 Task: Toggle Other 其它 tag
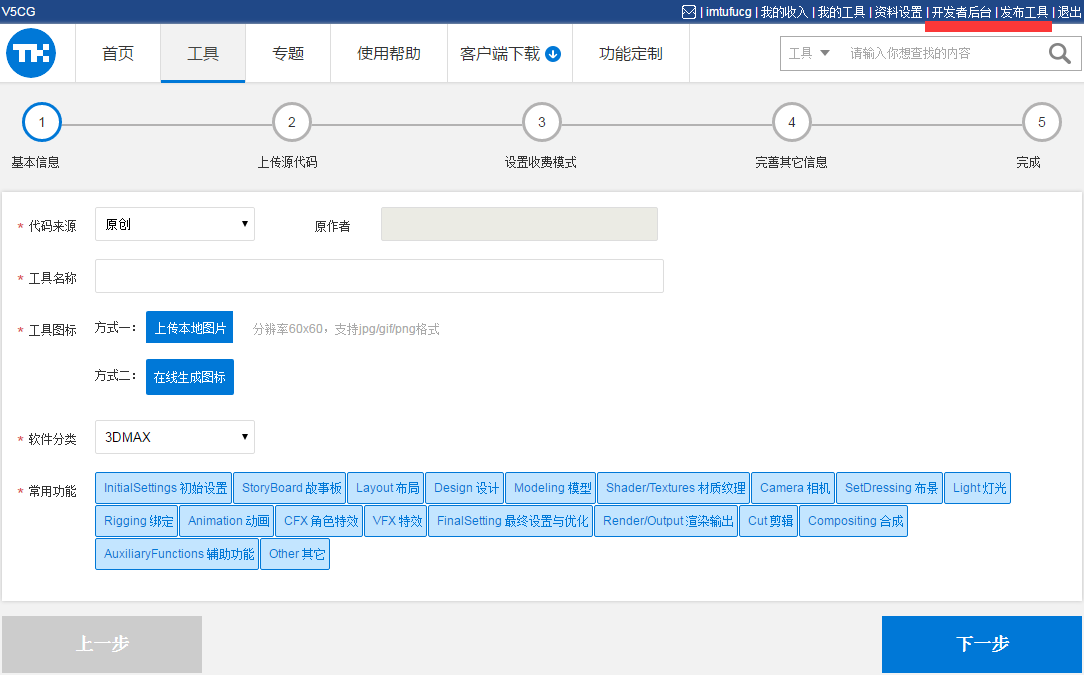[297, 554]
